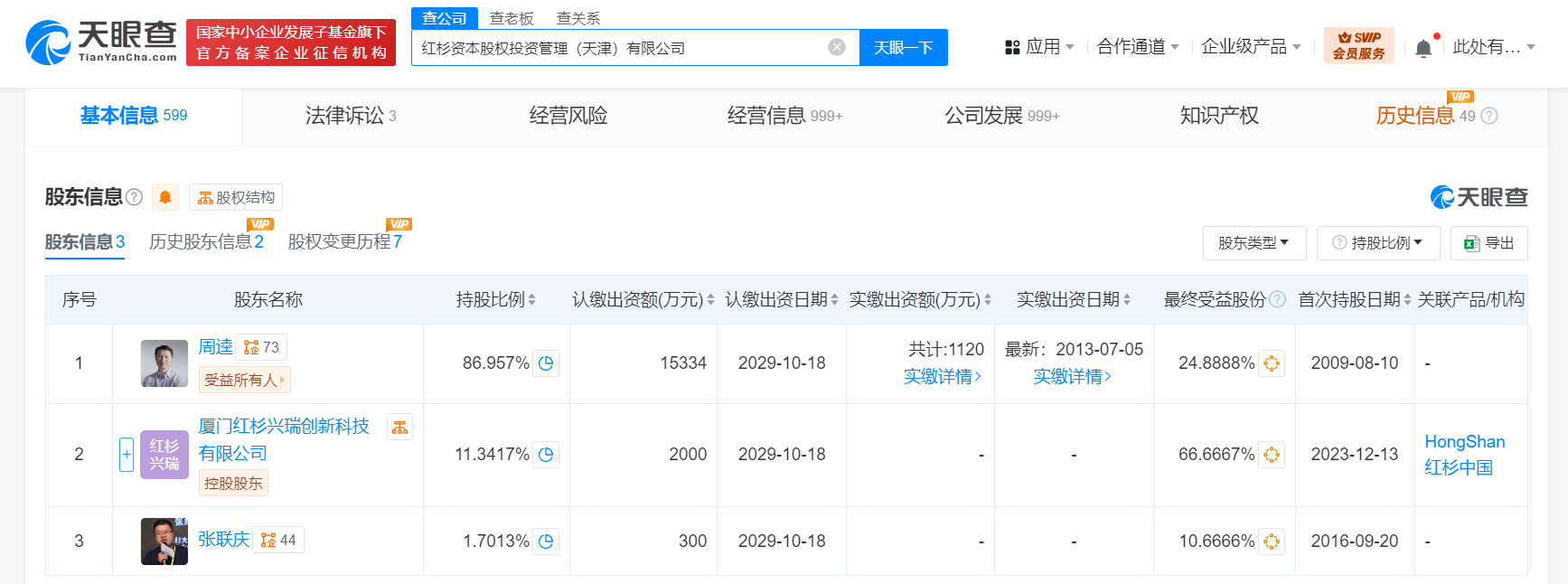
Task: Click 周逵's related companies count 73
Action: pos(262,347)
